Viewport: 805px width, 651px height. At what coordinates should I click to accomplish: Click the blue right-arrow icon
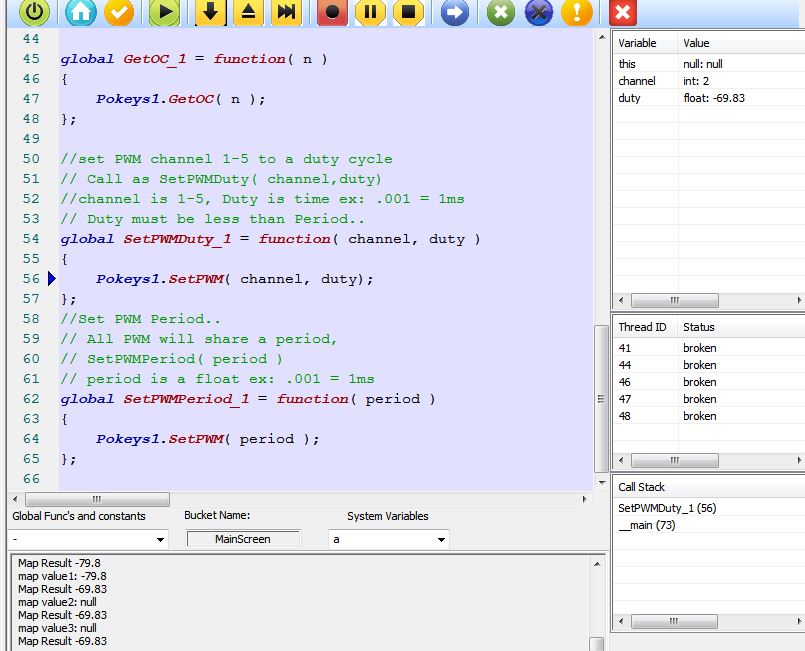[x=454, y=12]
